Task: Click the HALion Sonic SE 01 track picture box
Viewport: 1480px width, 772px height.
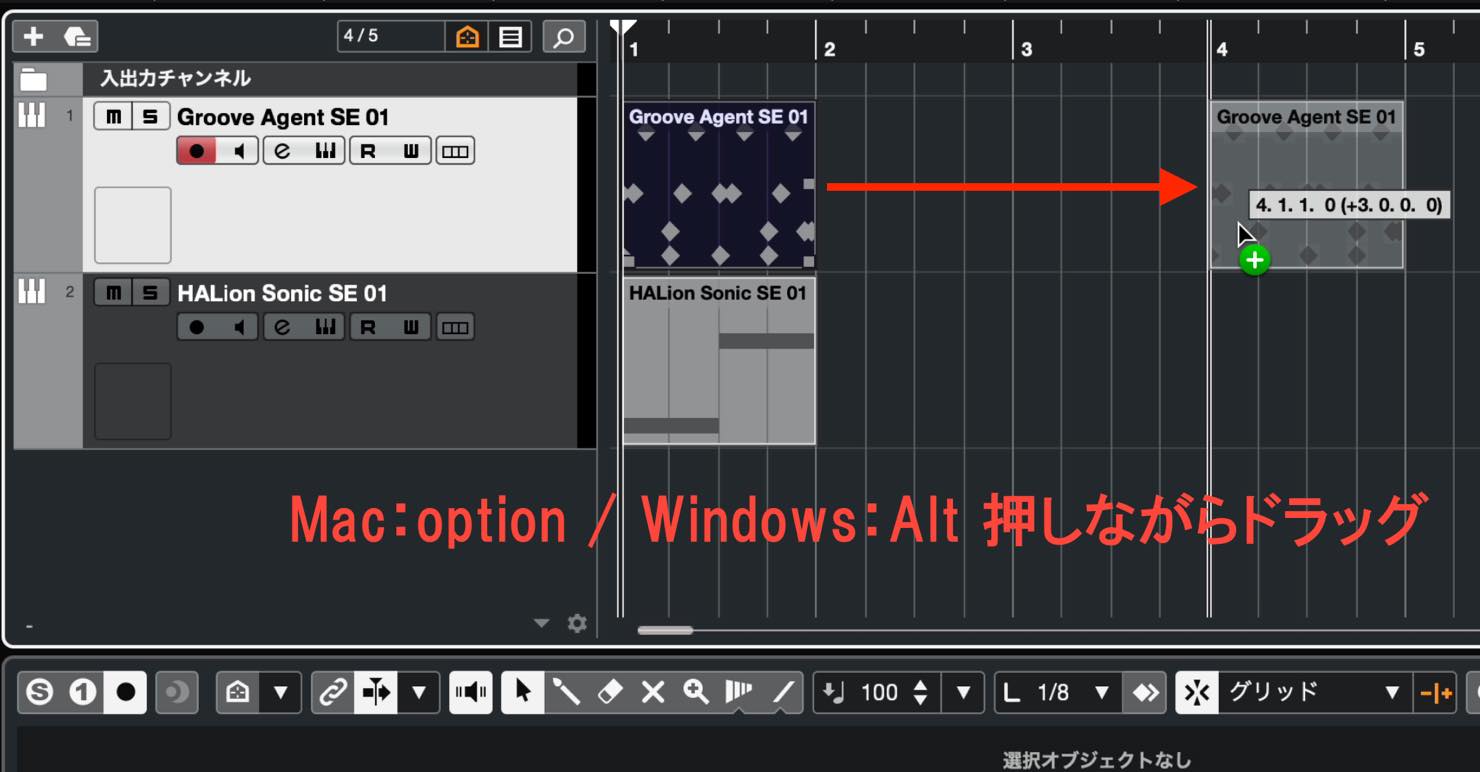Action: pos(133,401)
